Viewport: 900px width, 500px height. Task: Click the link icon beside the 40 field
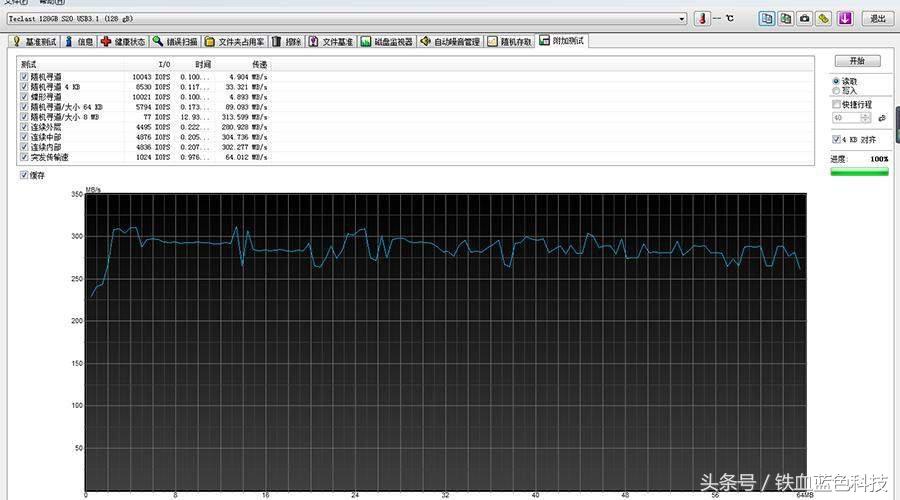point(882,118)
